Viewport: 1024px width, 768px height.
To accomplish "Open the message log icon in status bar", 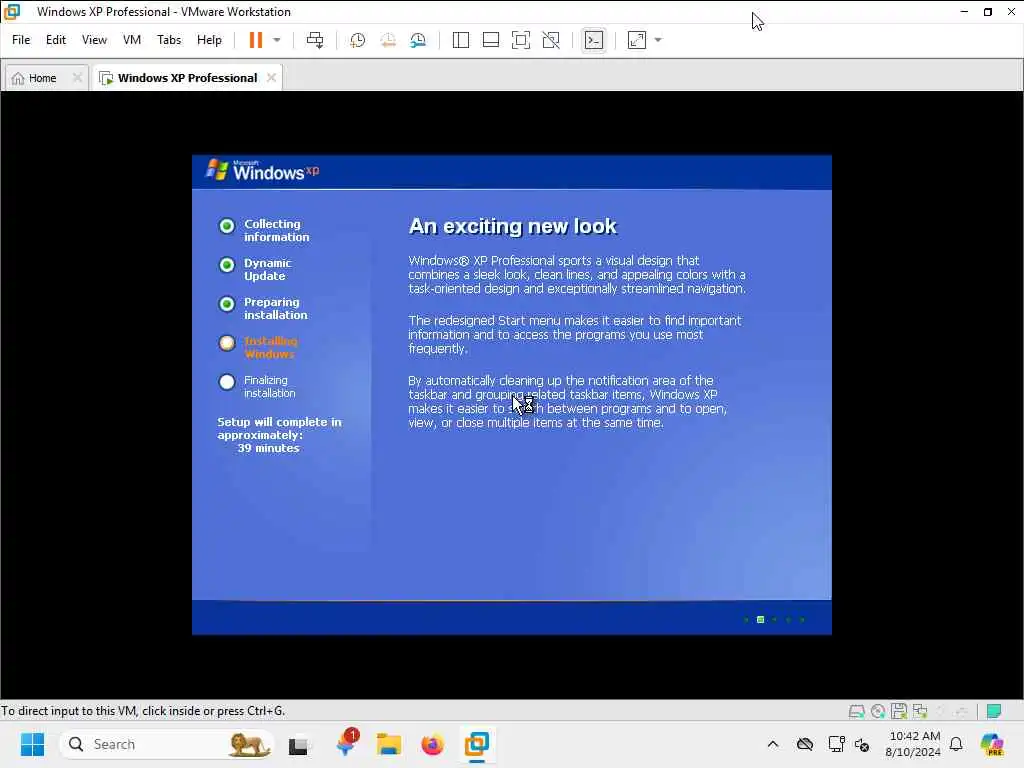I will (x=994, y=711).
